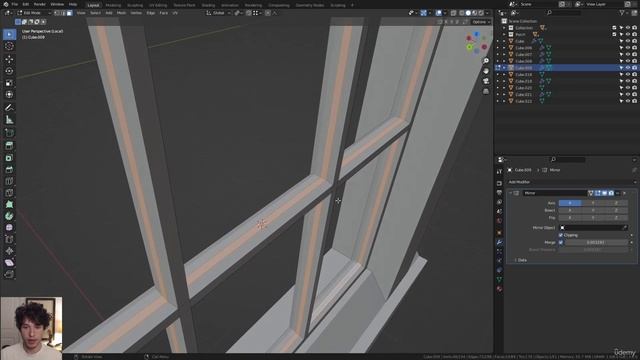Screen dimensions: 640x360
Task: Expand the Cube.021 tree item
Action: 504,94
